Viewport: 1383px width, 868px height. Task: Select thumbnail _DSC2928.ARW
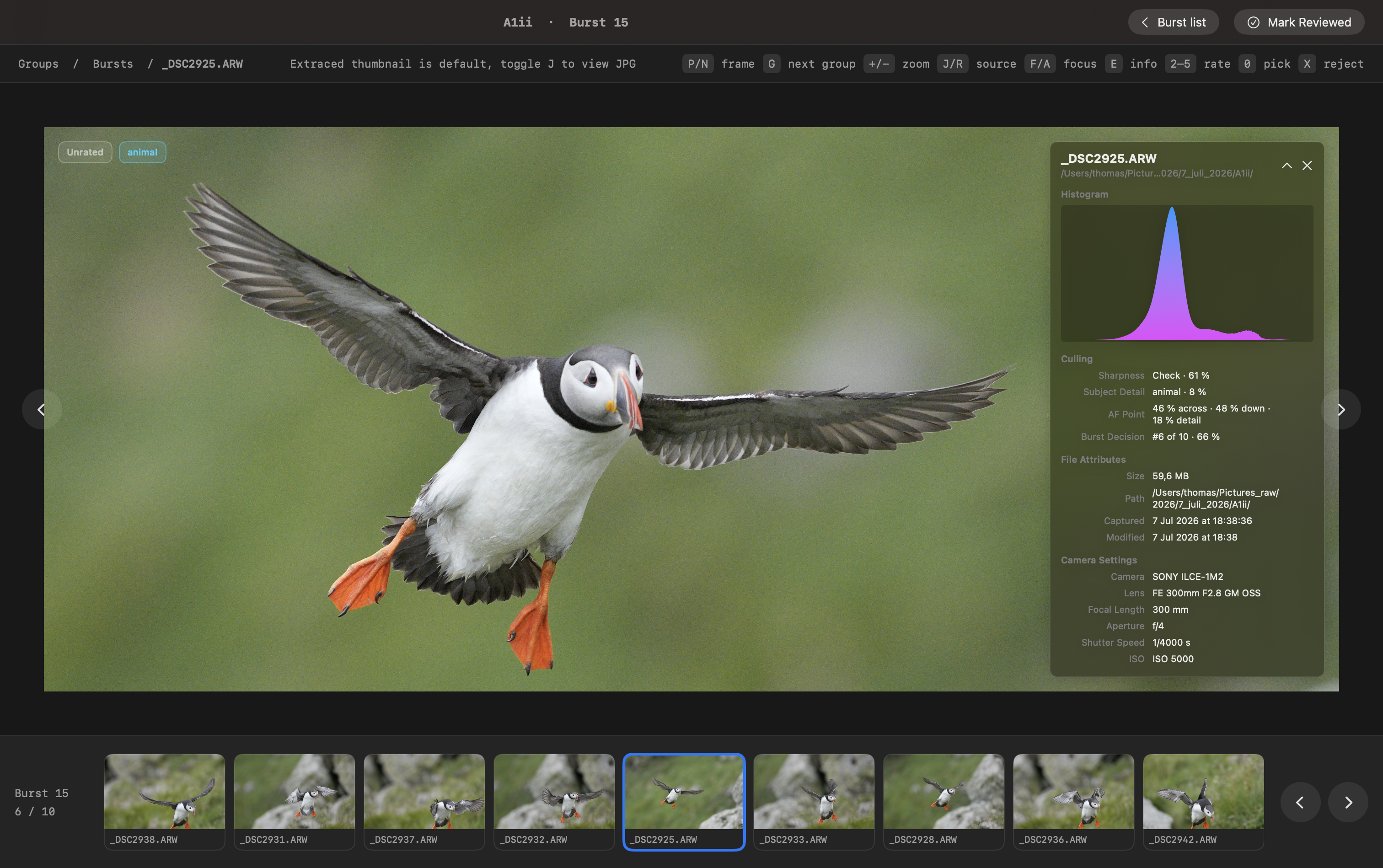point(944,801)
